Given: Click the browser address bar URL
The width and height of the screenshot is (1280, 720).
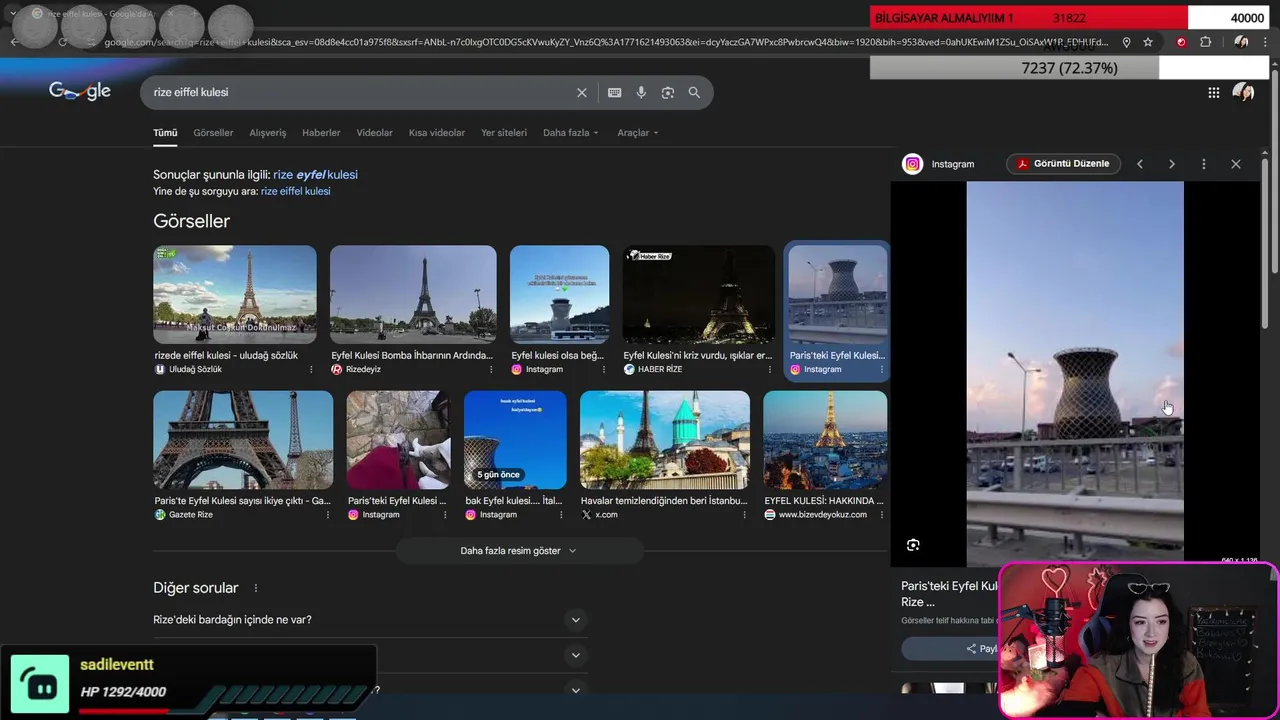Looking at the screenshot, I should tap(605, 42).
